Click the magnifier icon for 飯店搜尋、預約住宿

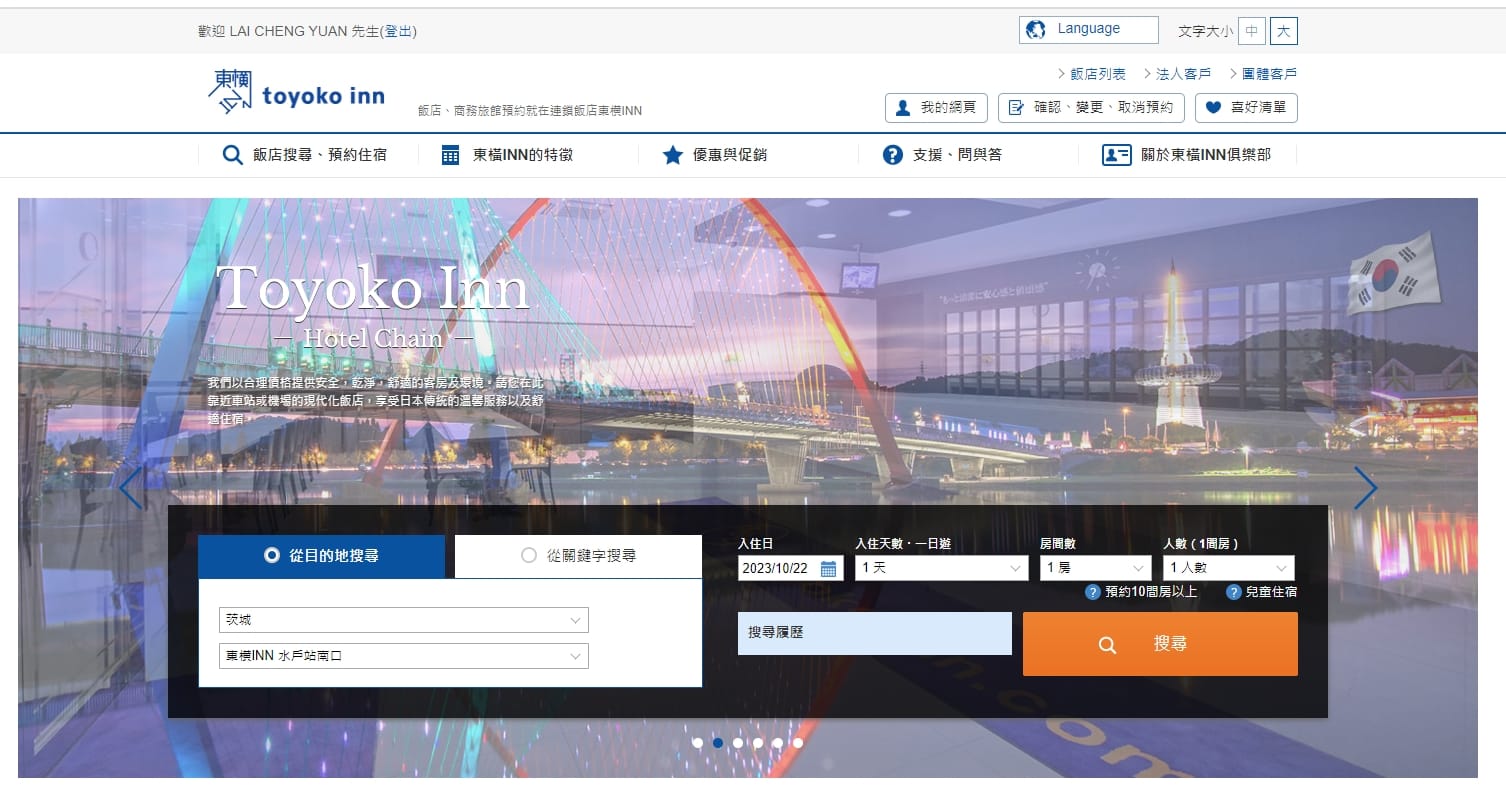click(x=232, y=155)
